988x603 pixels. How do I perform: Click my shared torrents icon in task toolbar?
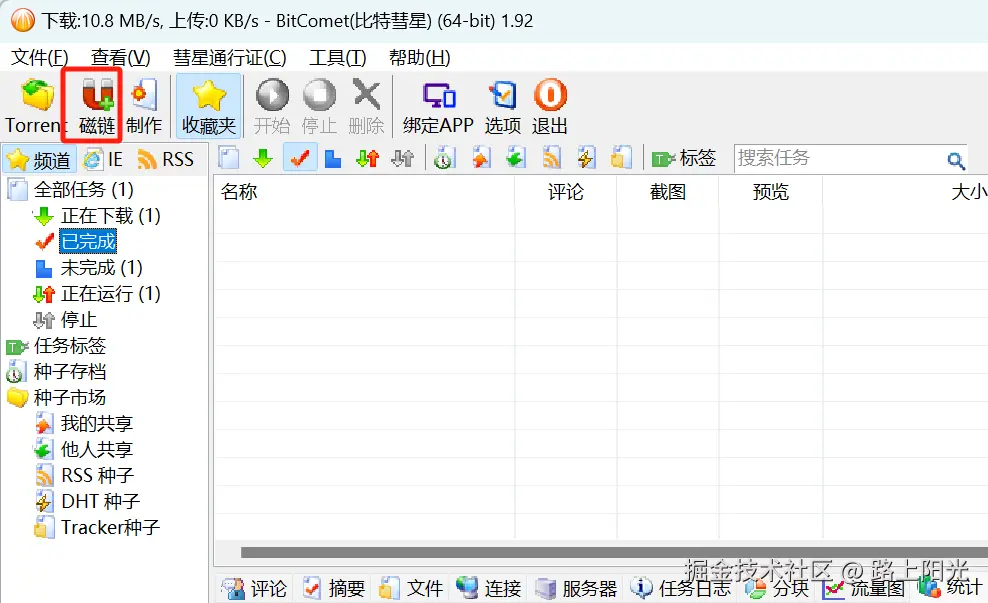tap(481, 158)
